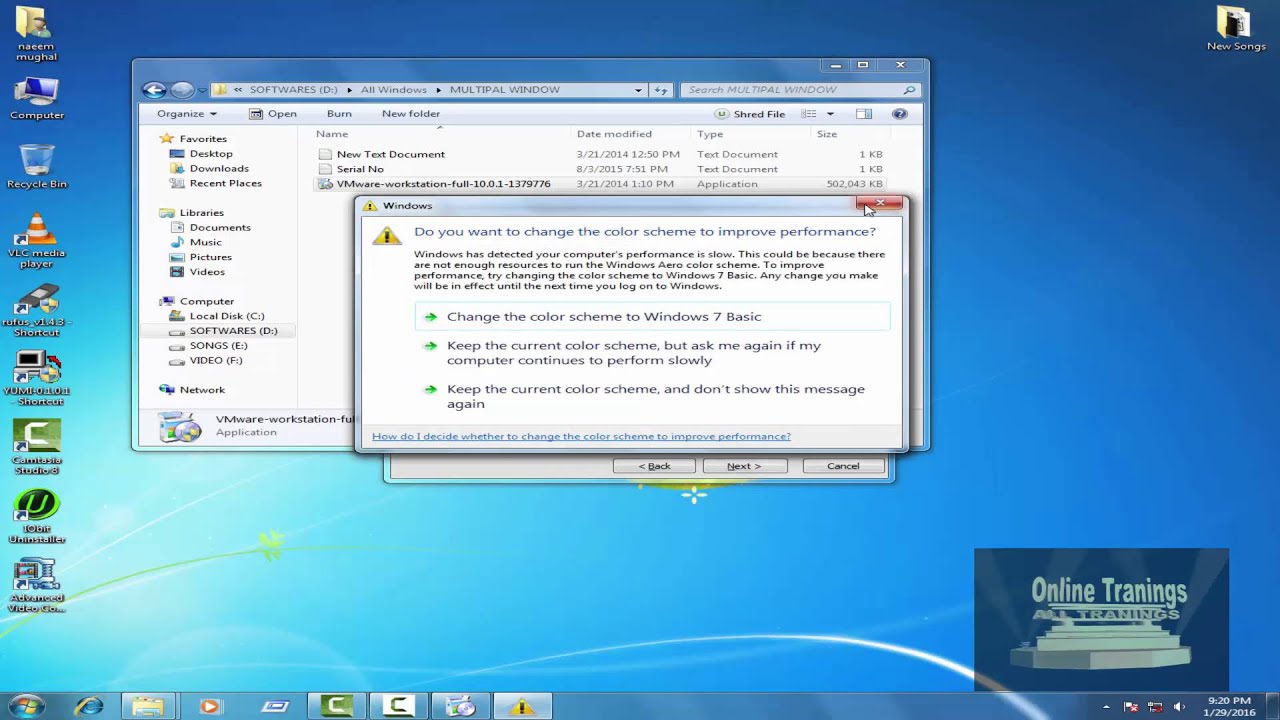The height and width of the screenshot is (720, 1280).
Task: Open the how do I decide help link
Action: pos(581,437)
